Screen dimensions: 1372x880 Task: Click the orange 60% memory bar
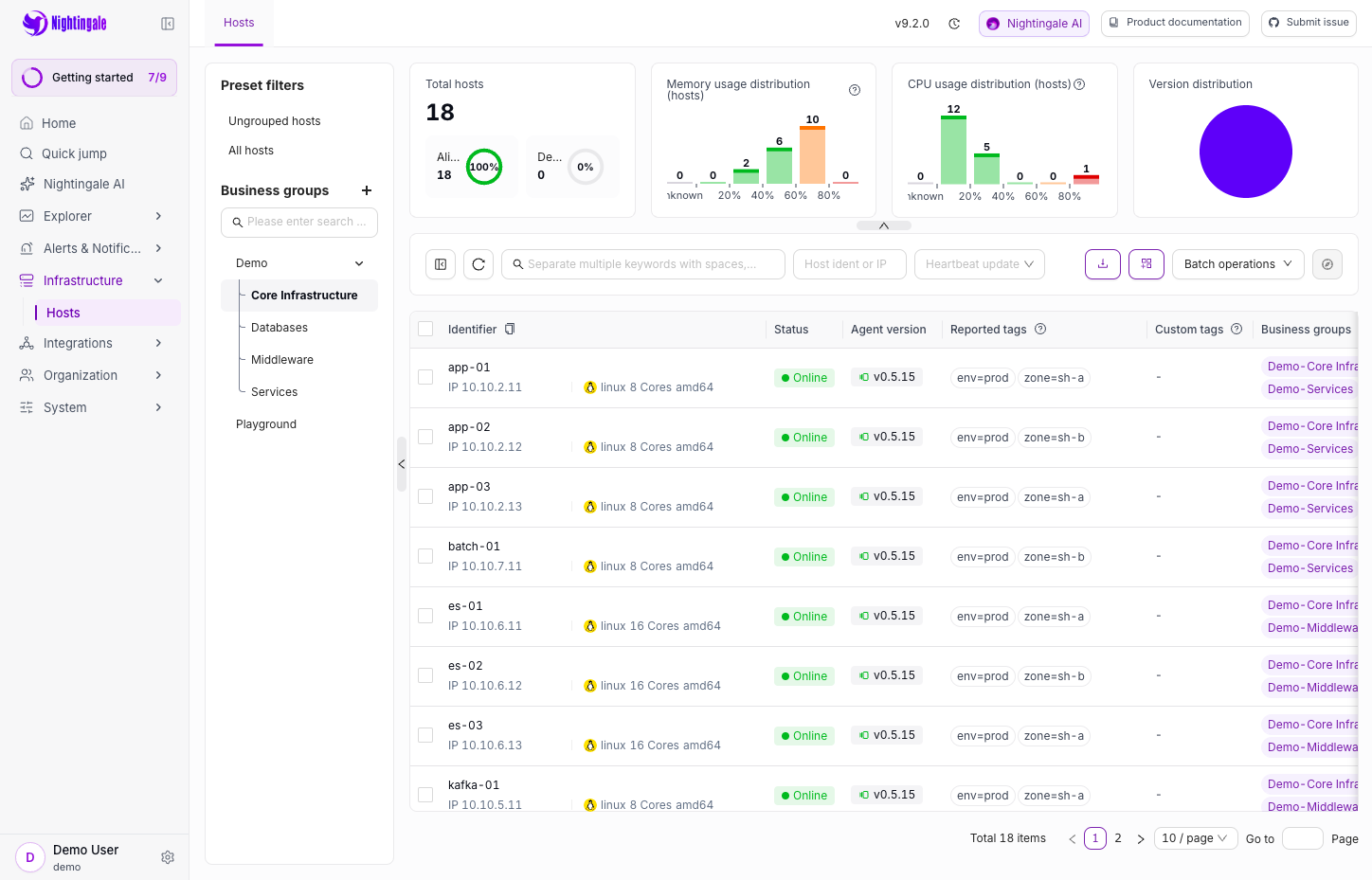point(812,154)
